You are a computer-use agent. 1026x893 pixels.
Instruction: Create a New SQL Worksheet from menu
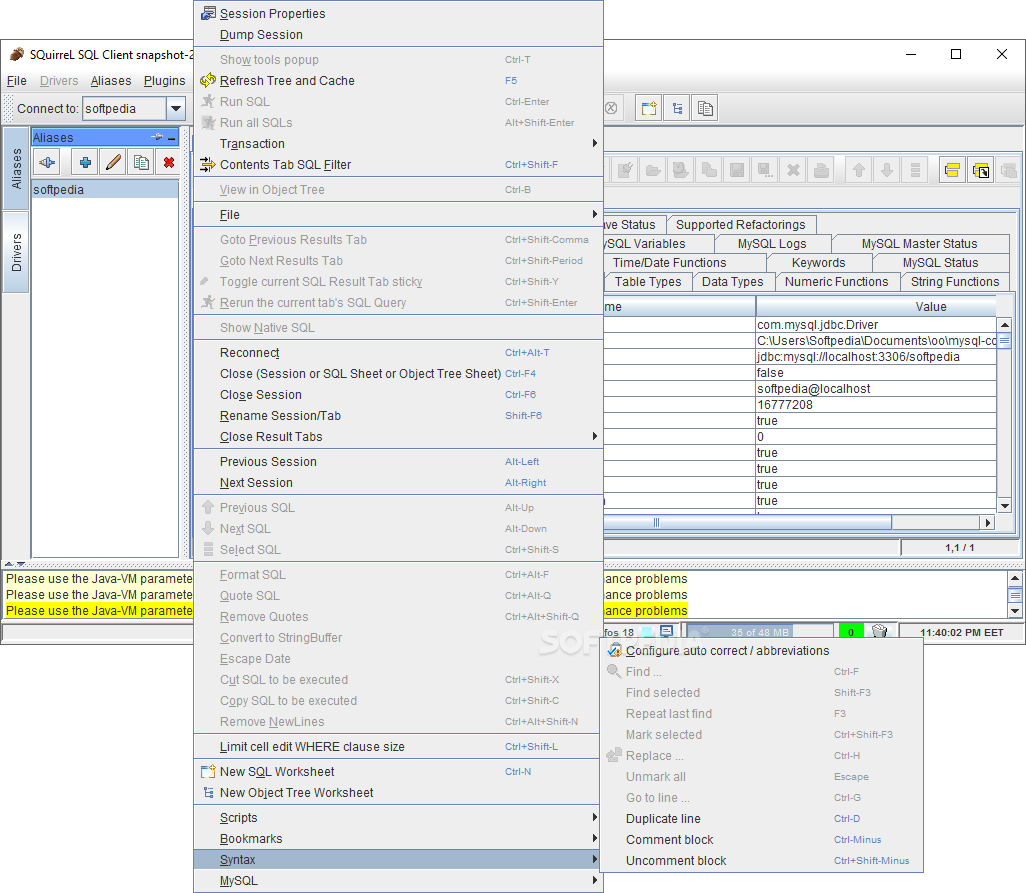398,771
